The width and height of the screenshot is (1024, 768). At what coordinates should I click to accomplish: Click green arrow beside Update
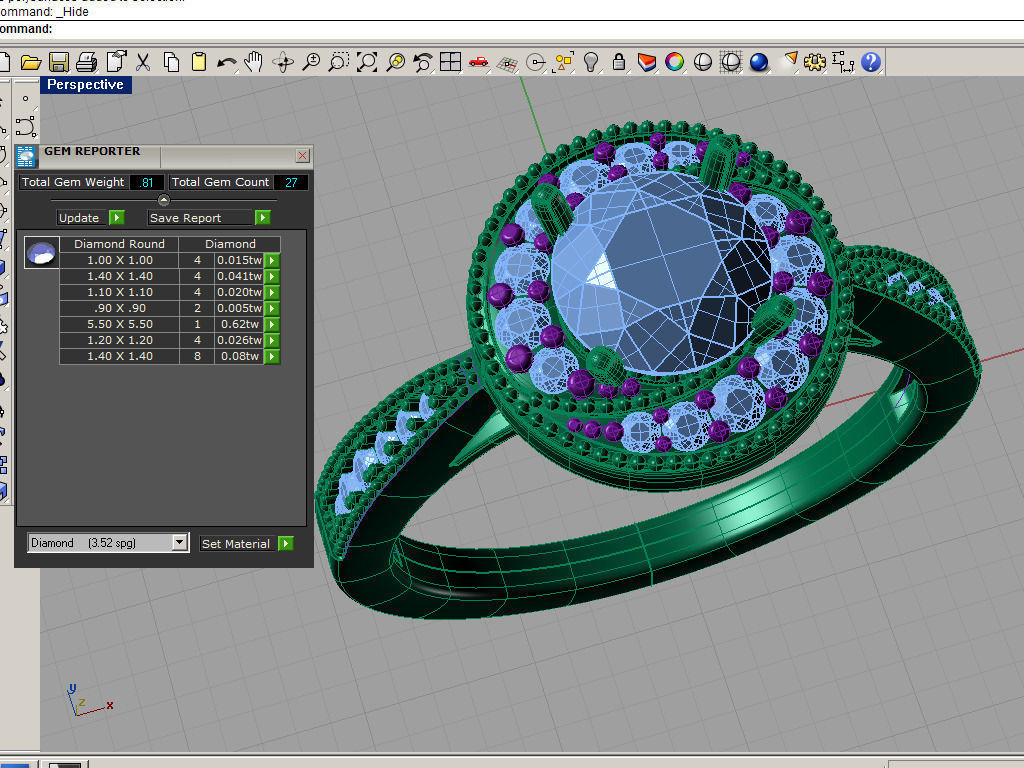[x=117, y=217]
